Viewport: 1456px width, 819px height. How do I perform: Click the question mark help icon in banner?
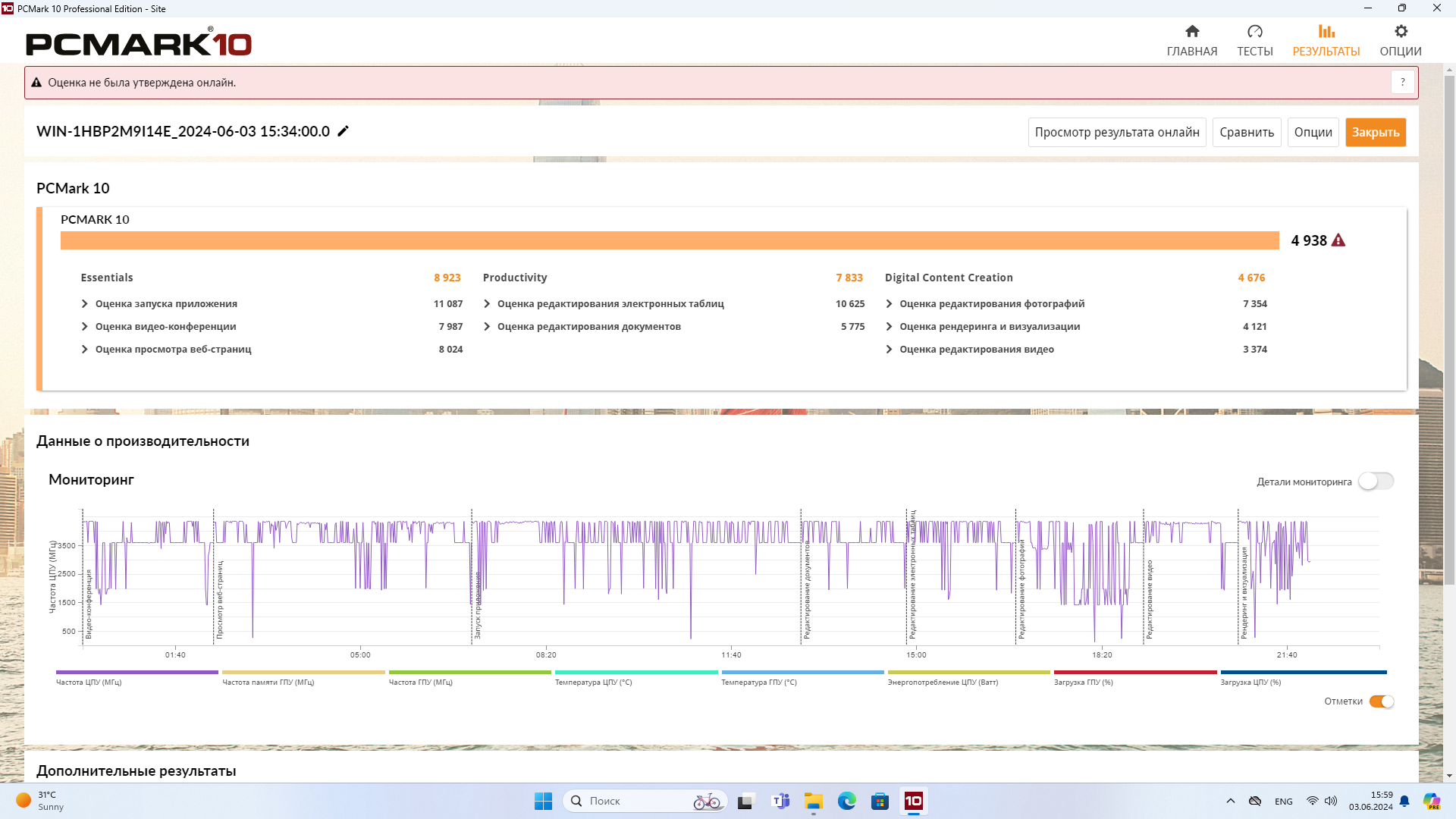coord(1402,83)
